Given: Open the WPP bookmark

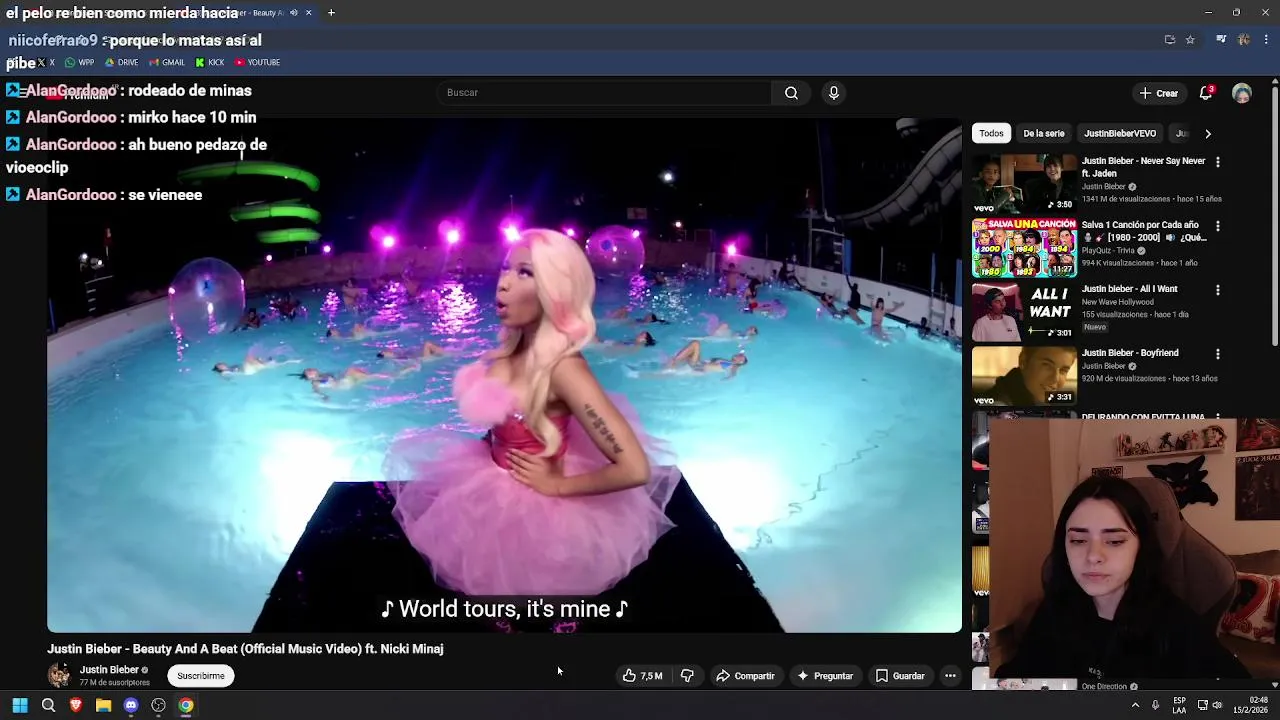Looking at the screenshot, I should [79, 62].
